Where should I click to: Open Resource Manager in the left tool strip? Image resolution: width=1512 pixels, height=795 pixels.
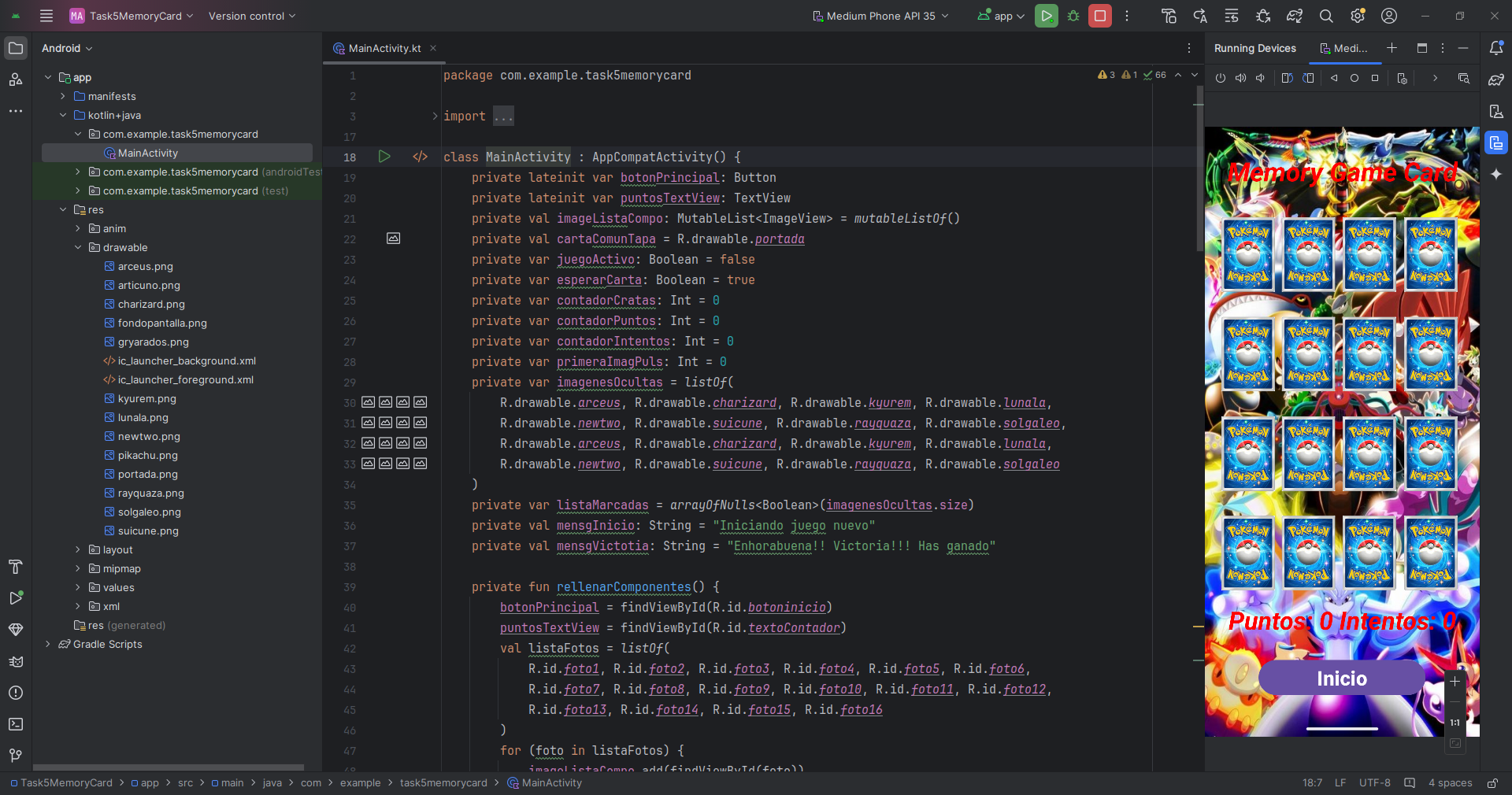pos(15,79)
